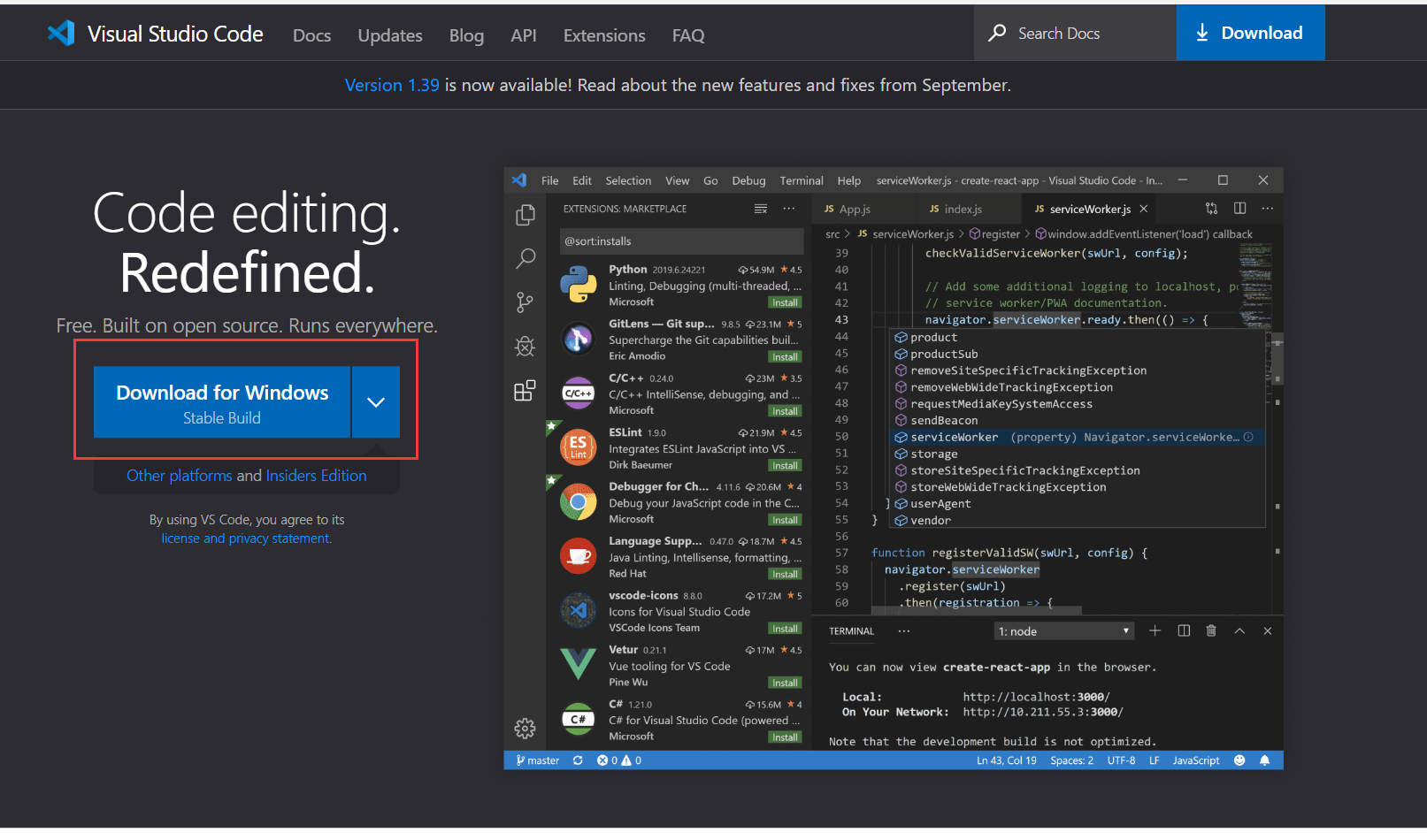Viewport: 1427px width, 840px height.
Task: Expand the download options dropdown arrow
Action: click(x=376, y=402)
